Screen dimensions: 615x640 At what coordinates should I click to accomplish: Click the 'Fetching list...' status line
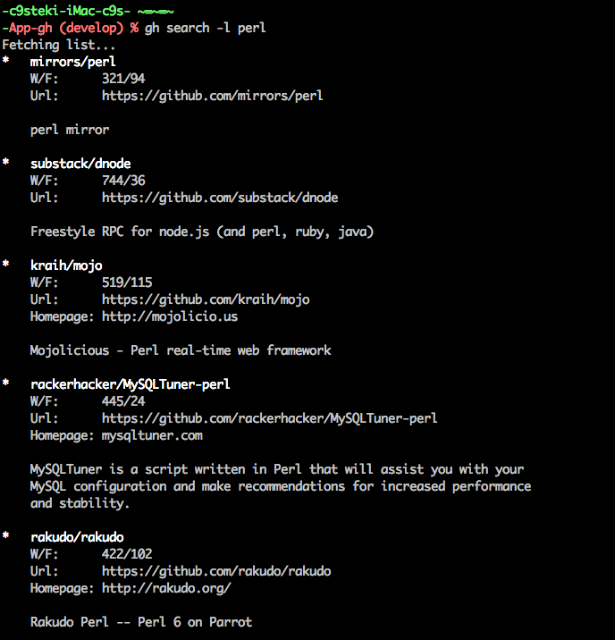[58, 45]
